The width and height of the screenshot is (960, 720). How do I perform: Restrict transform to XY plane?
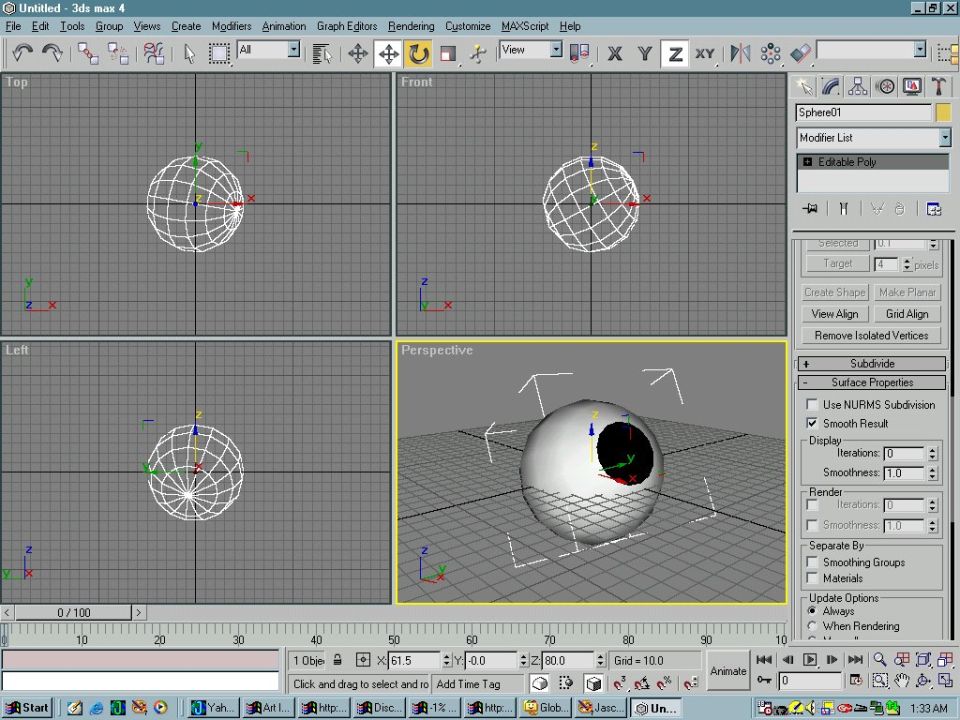(705, 53)
